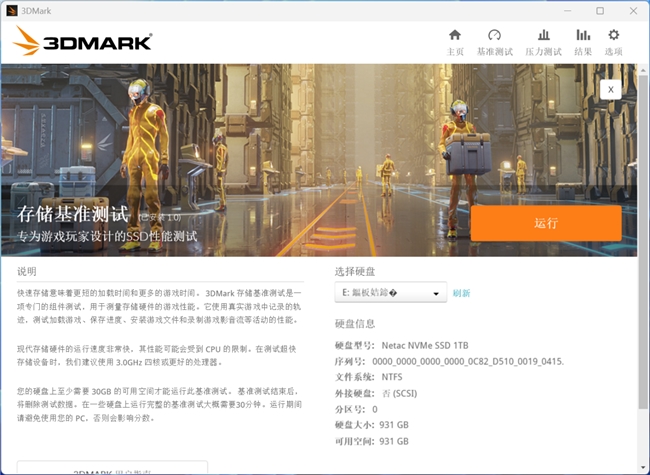This screenshot has width=650, height=475.
Task: Click the 说明 section heading
Action: [x=27, y=271]
